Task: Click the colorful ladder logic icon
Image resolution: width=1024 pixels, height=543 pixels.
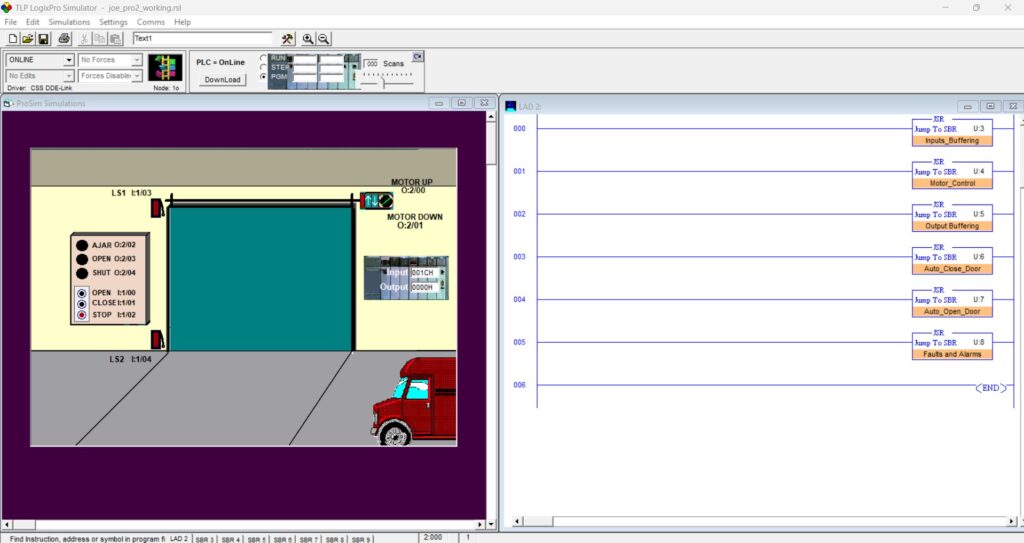Action: [x=165, y=68]
